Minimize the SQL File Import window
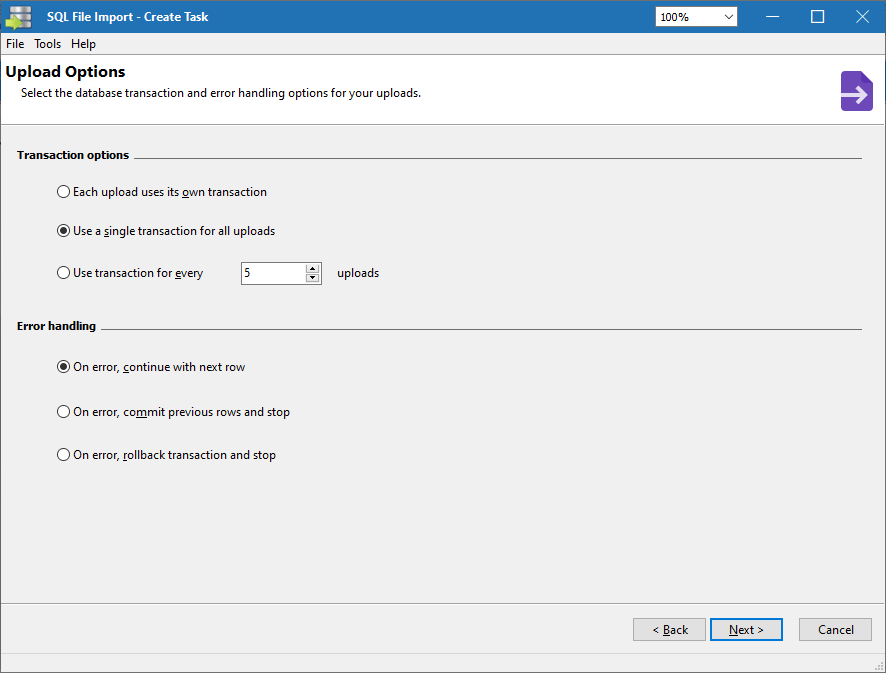This screenshot has height=673, width=886. click(x=772, y=17)
